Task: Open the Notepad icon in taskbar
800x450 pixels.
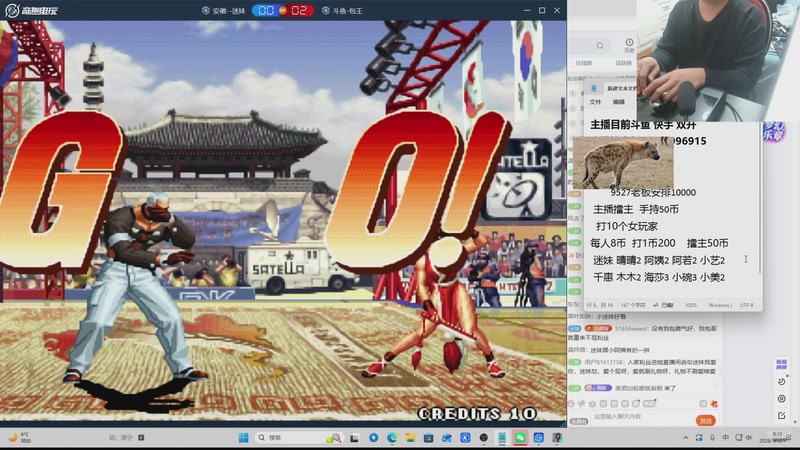Action: pyautogui.click(x=502, y=438)
